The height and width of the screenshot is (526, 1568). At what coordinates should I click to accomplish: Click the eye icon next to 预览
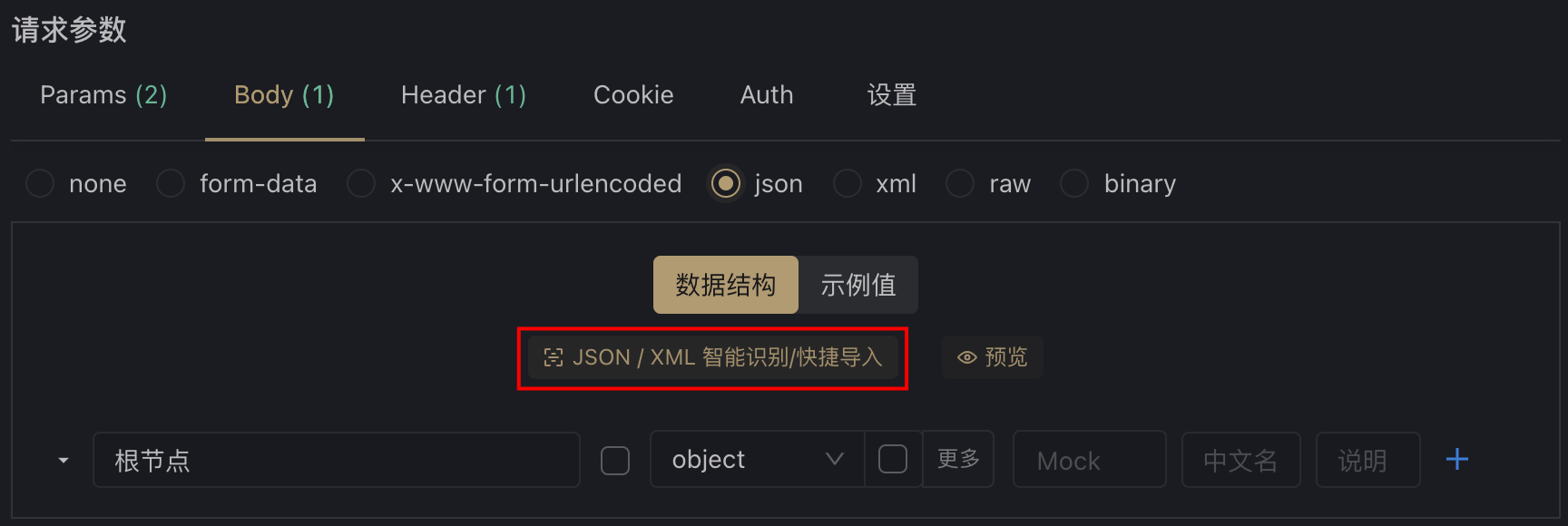(x=967, y=357)
